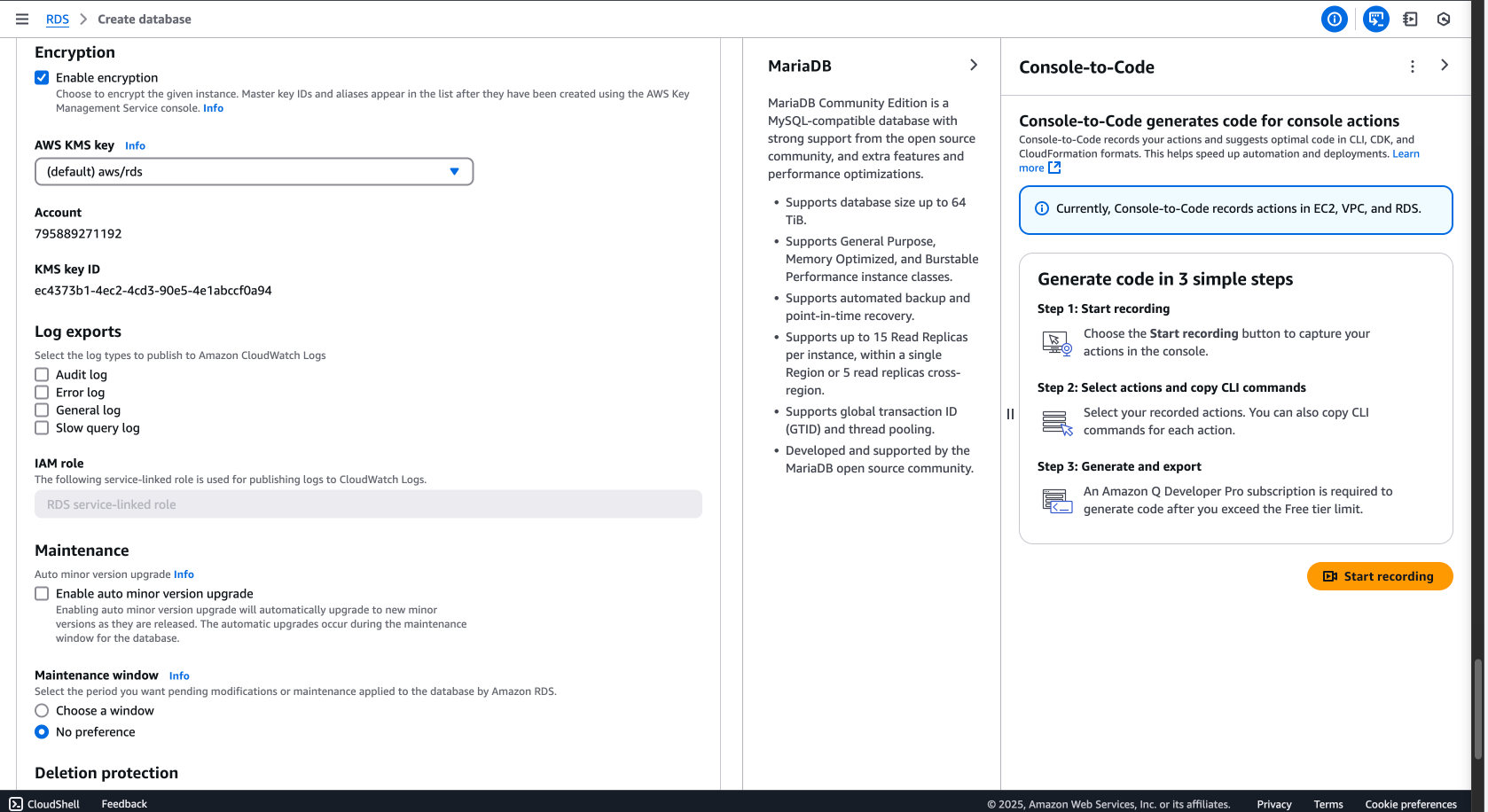Image resolution: width=1488 pixels, height=812 pixels.
Task: Collapse the Console-to-Code panel arrow
Action: (x=1445, y=65)
